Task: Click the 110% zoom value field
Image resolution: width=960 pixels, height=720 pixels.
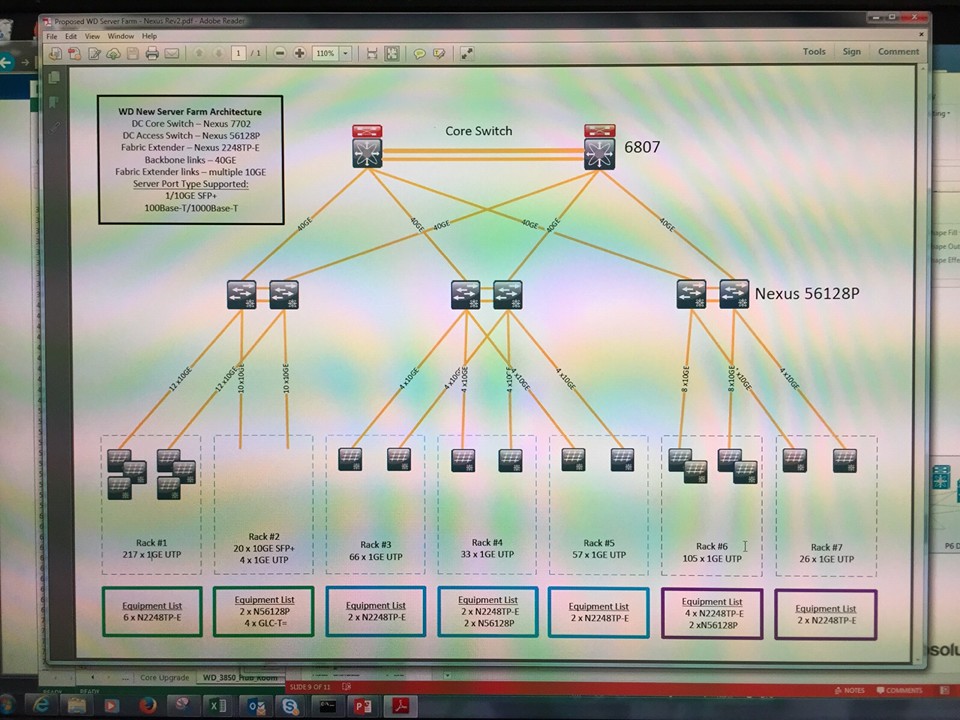Action: click(325, 53)
